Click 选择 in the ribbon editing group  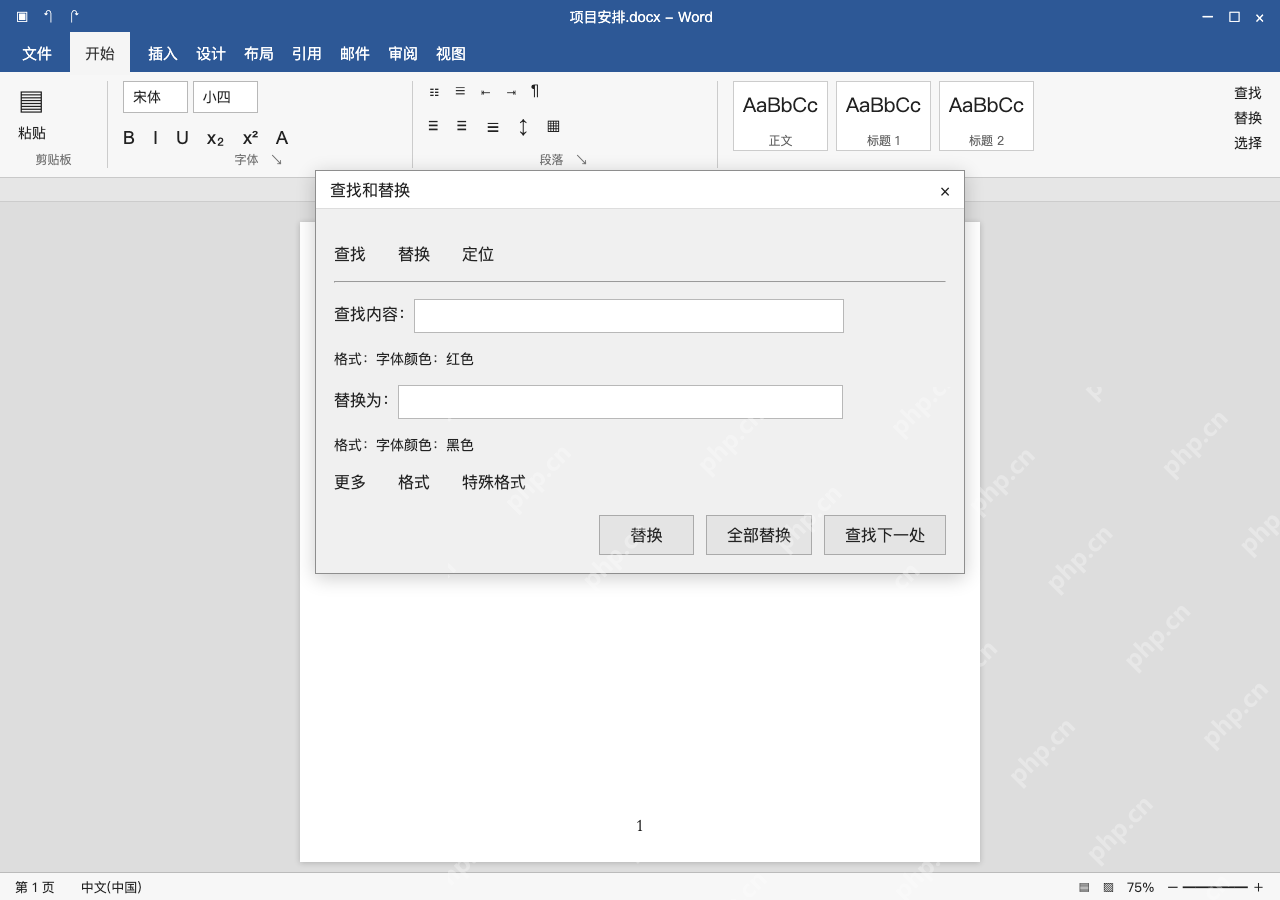(x=1248, y=143)
